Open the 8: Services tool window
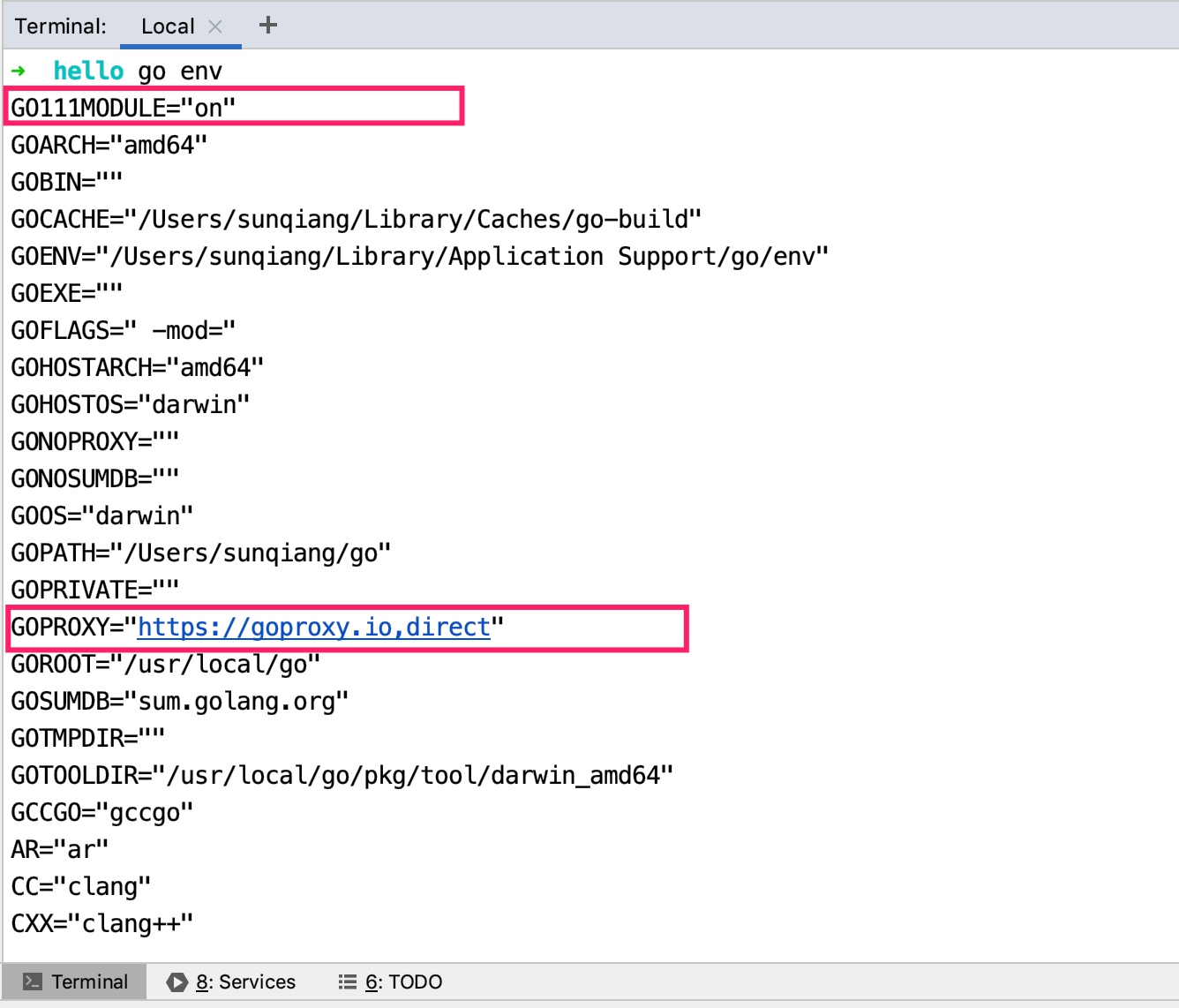This screenshot has height=1008, width=1179. click(231, 982)
